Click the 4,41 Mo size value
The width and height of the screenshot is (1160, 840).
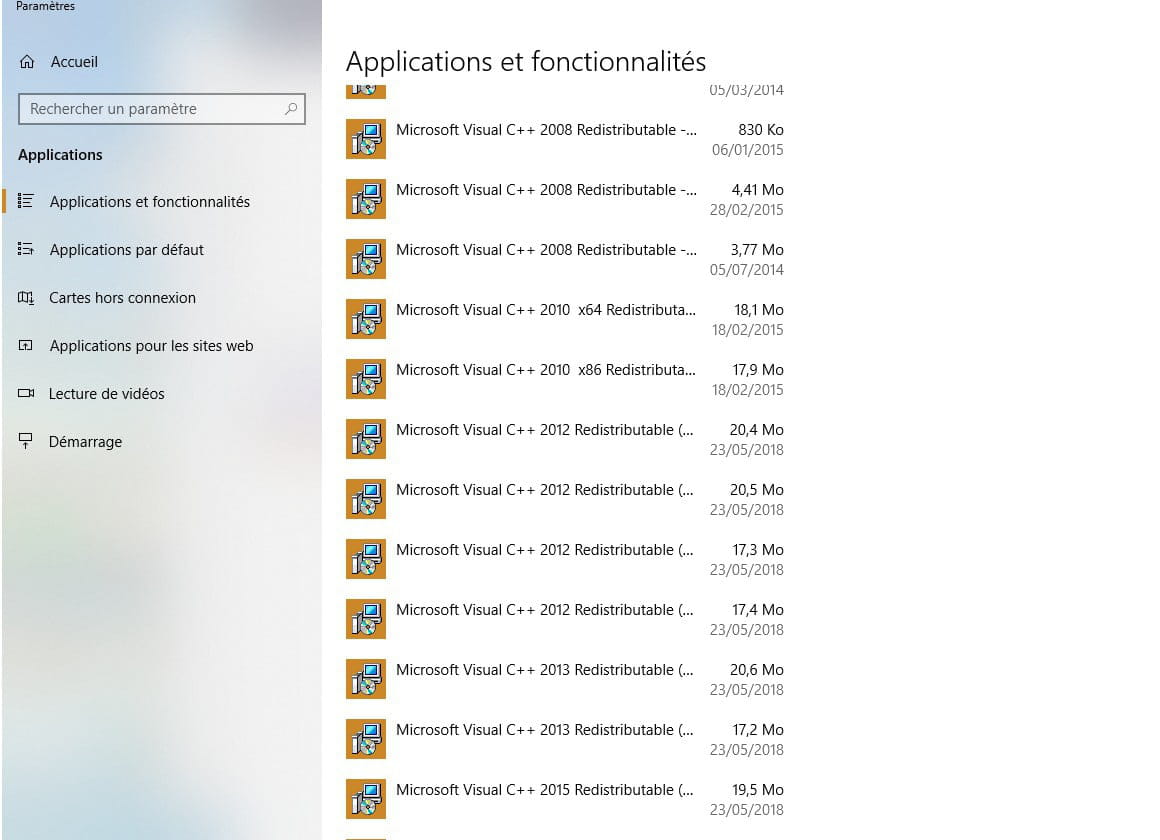(758, 189)
